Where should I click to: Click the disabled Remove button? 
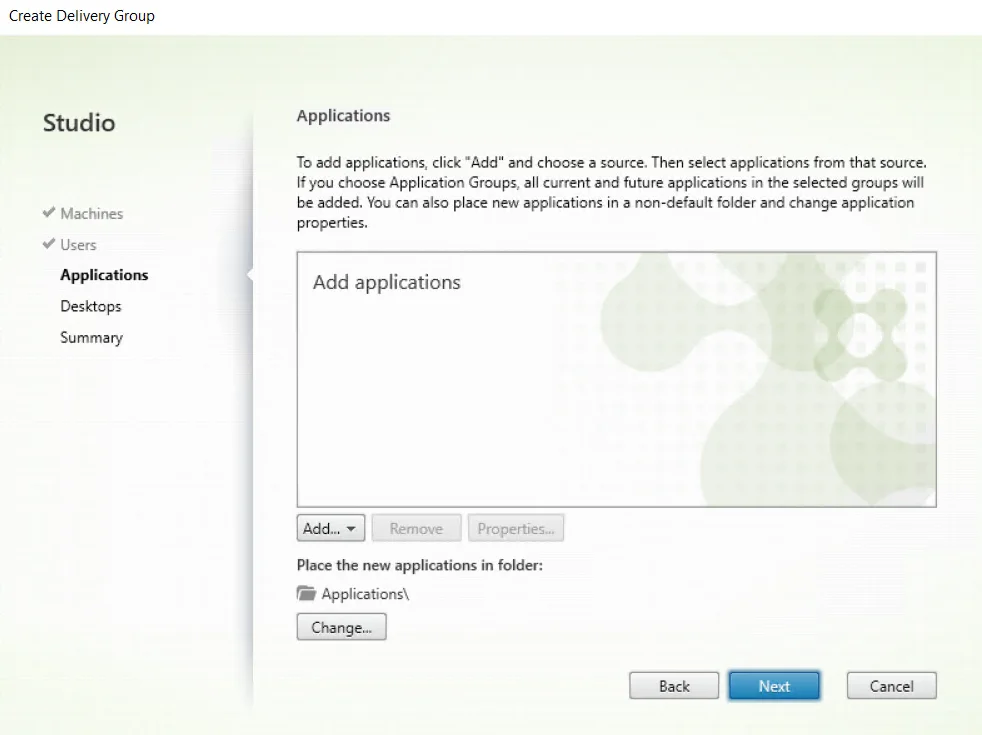(x=416, y=528)
